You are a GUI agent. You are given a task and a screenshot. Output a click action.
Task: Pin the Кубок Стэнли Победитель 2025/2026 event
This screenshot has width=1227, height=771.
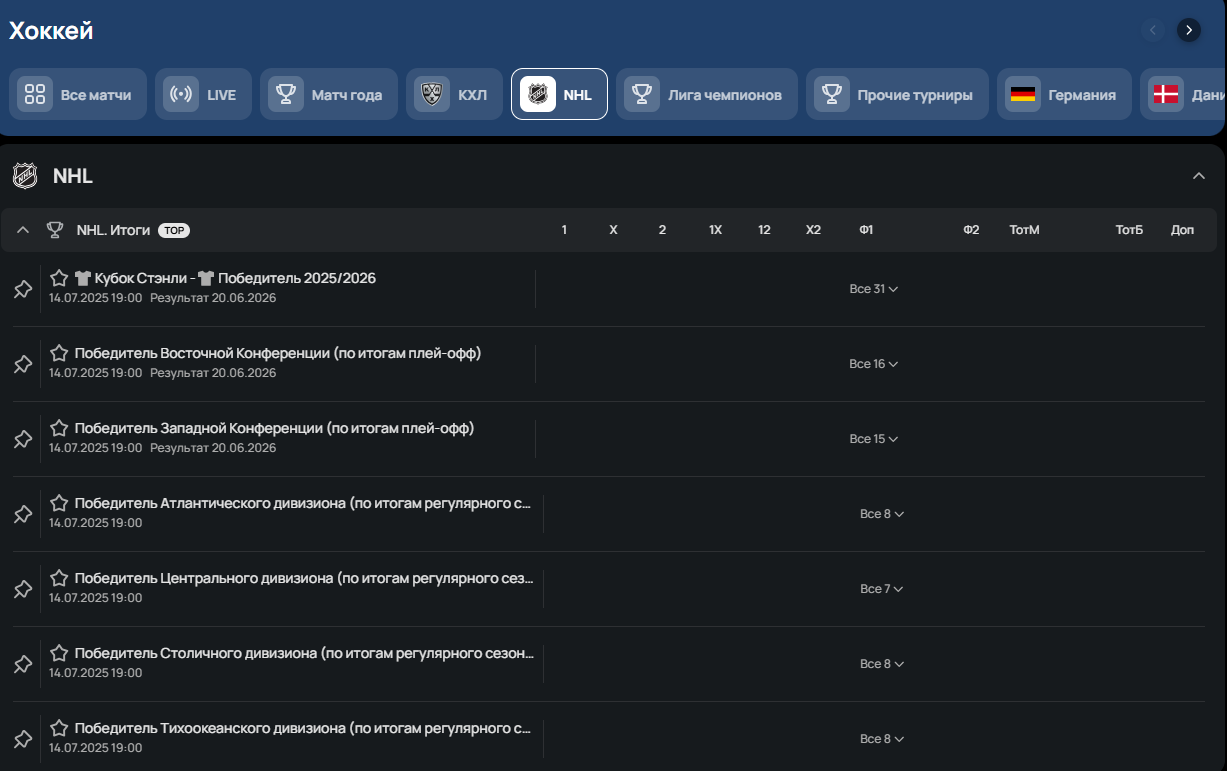(22, 289)
